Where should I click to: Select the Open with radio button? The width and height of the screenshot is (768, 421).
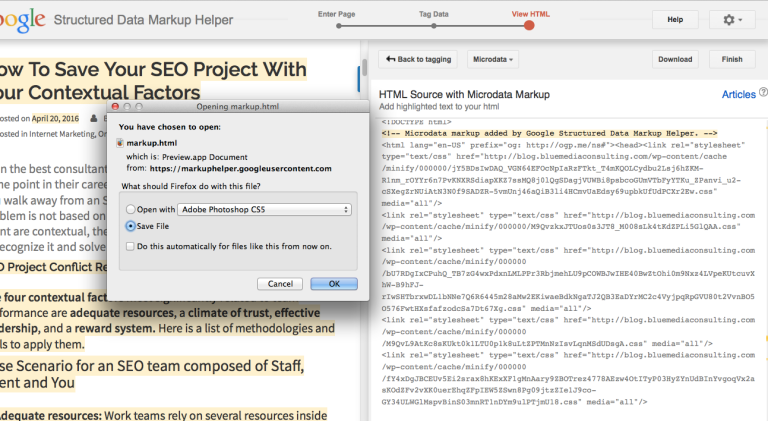click(x=132, y=209)
